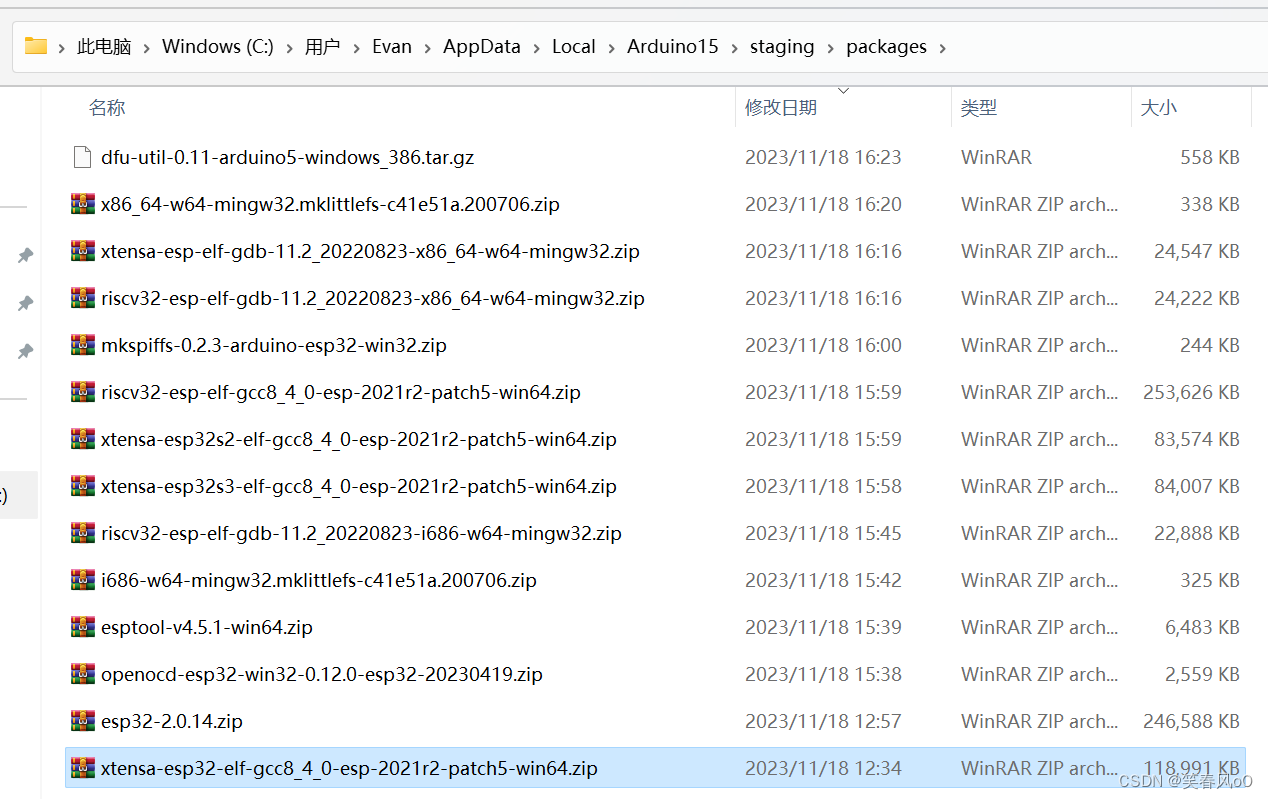
Task: Click WinRAR icon of x86_64-w64-mingw32.mklittlefs zip
Action: (x=83, y=204)
